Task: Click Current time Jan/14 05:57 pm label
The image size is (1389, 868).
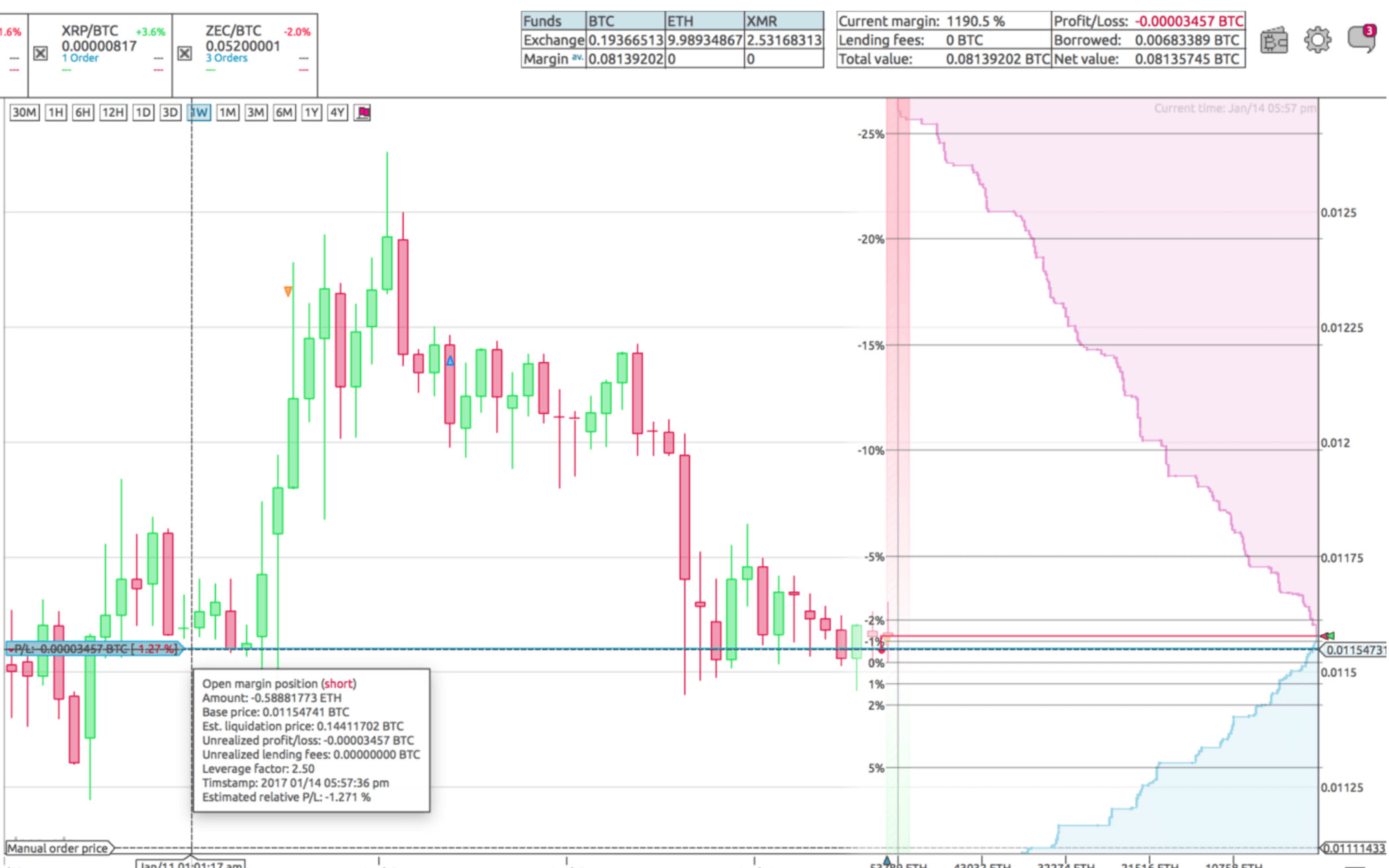Action: 1234,108
